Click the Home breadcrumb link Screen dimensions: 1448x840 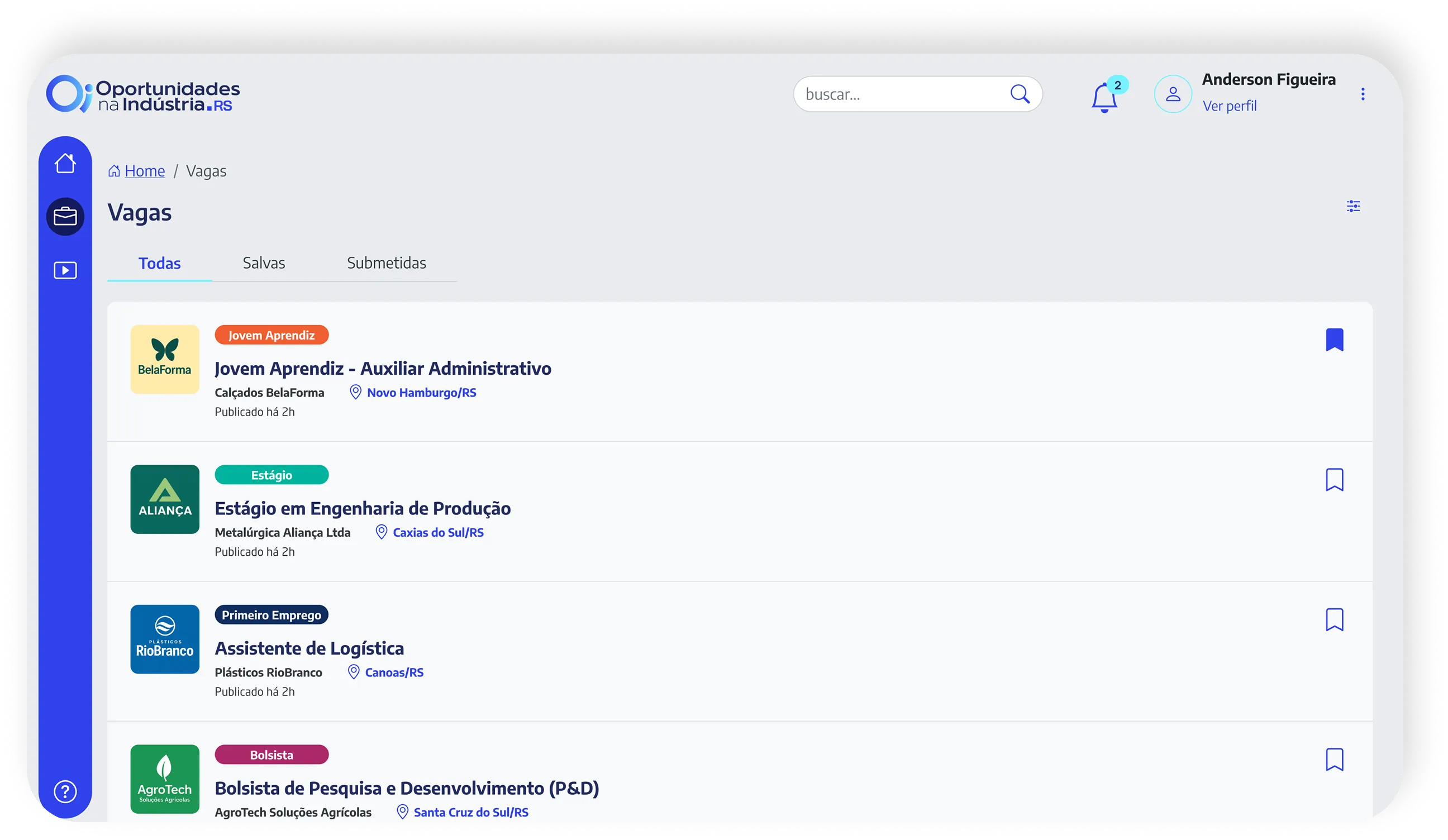pyautogui.click(x=144, y=171)
